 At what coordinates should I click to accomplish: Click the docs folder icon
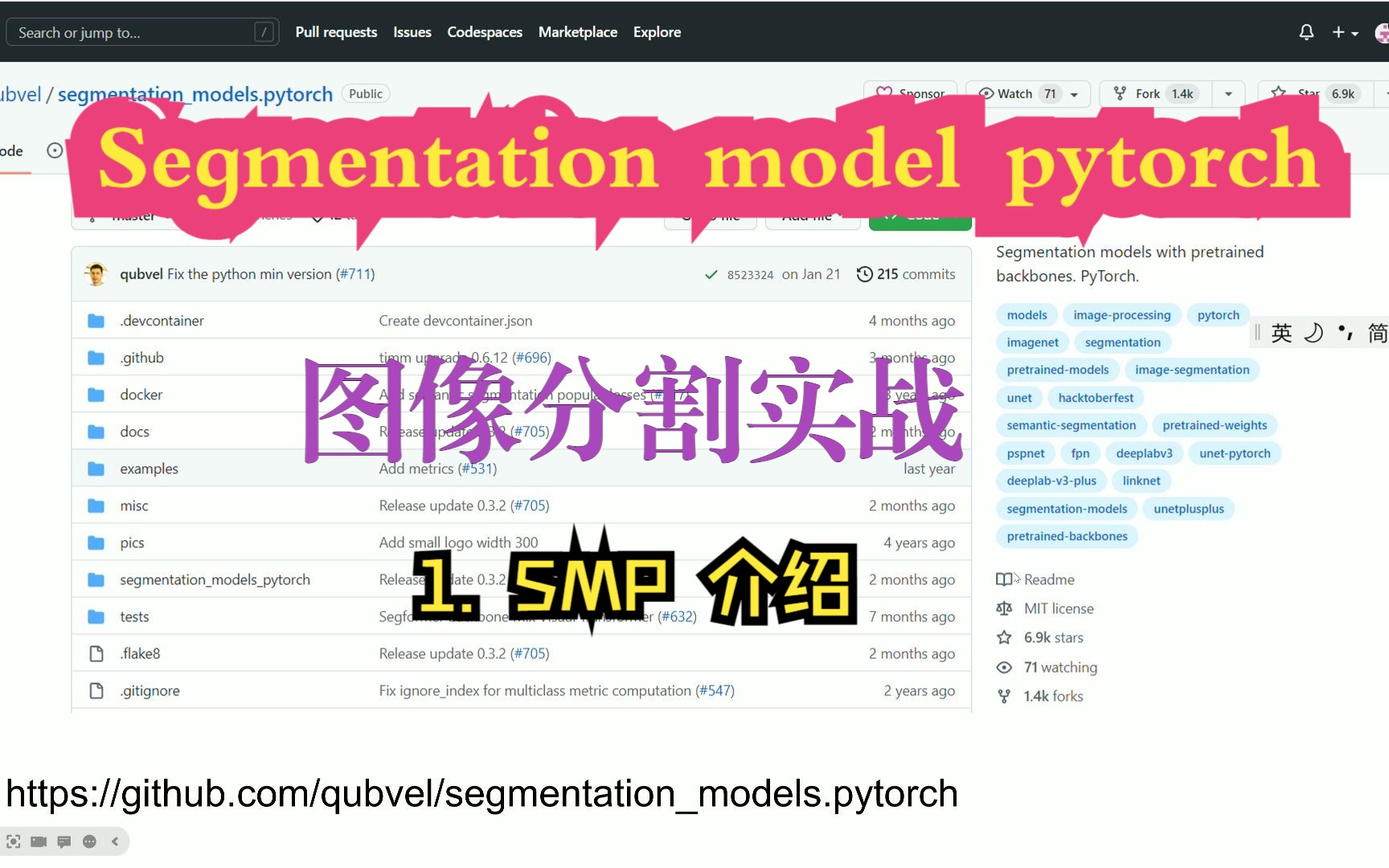pyautogui.click(x=96, y=432)
